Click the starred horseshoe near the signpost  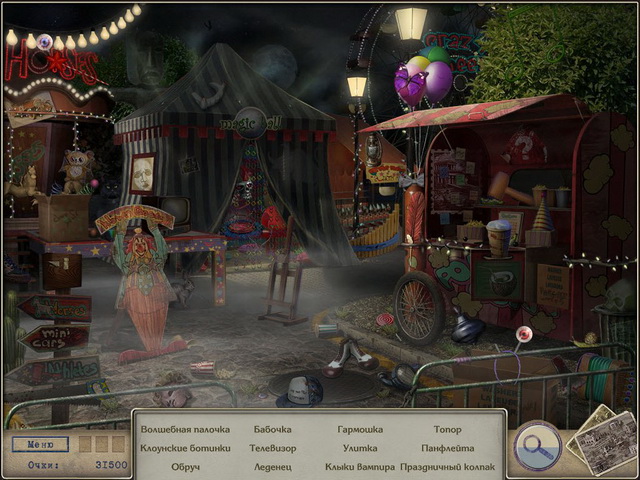(x=98, y=388)
